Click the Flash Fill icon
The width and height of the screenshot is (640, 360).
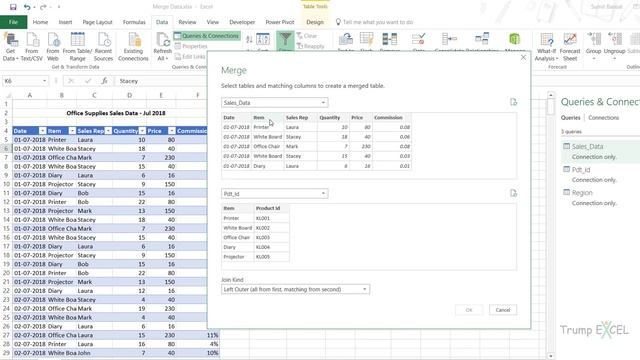pos(367,40)
